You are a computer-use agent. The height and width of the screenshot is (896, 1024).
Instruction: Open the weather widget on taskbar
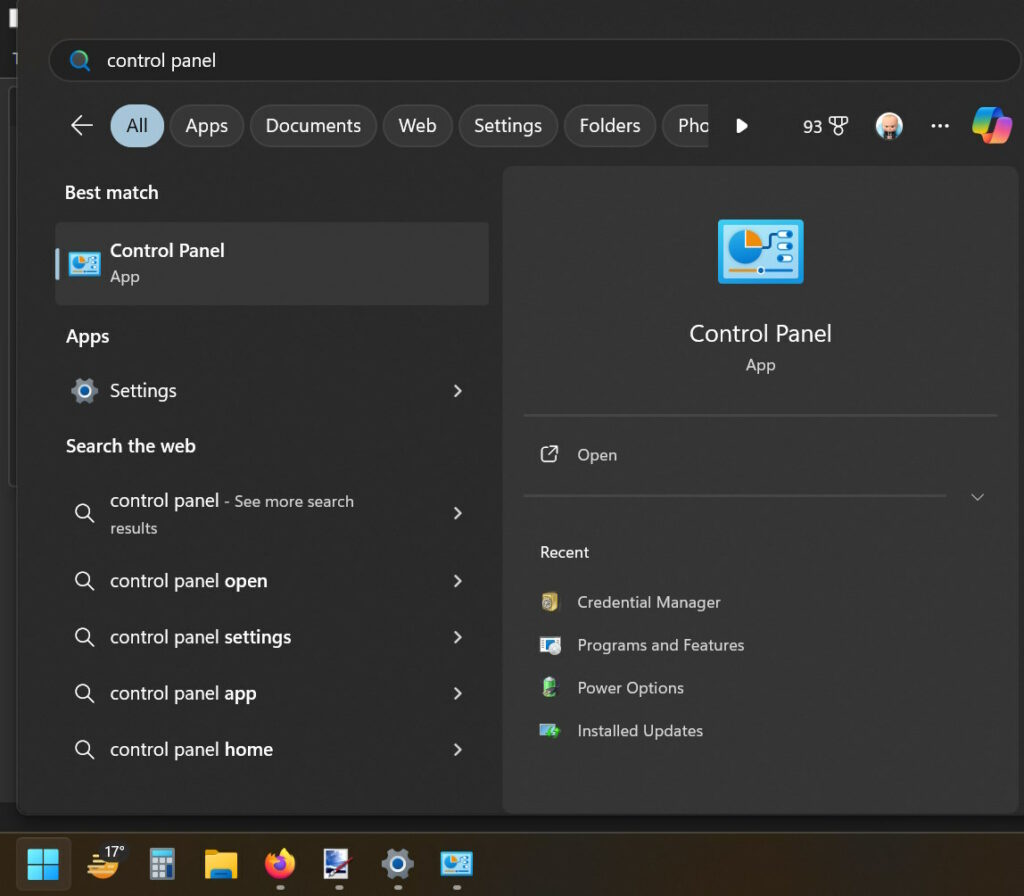[x=104, y=863]
